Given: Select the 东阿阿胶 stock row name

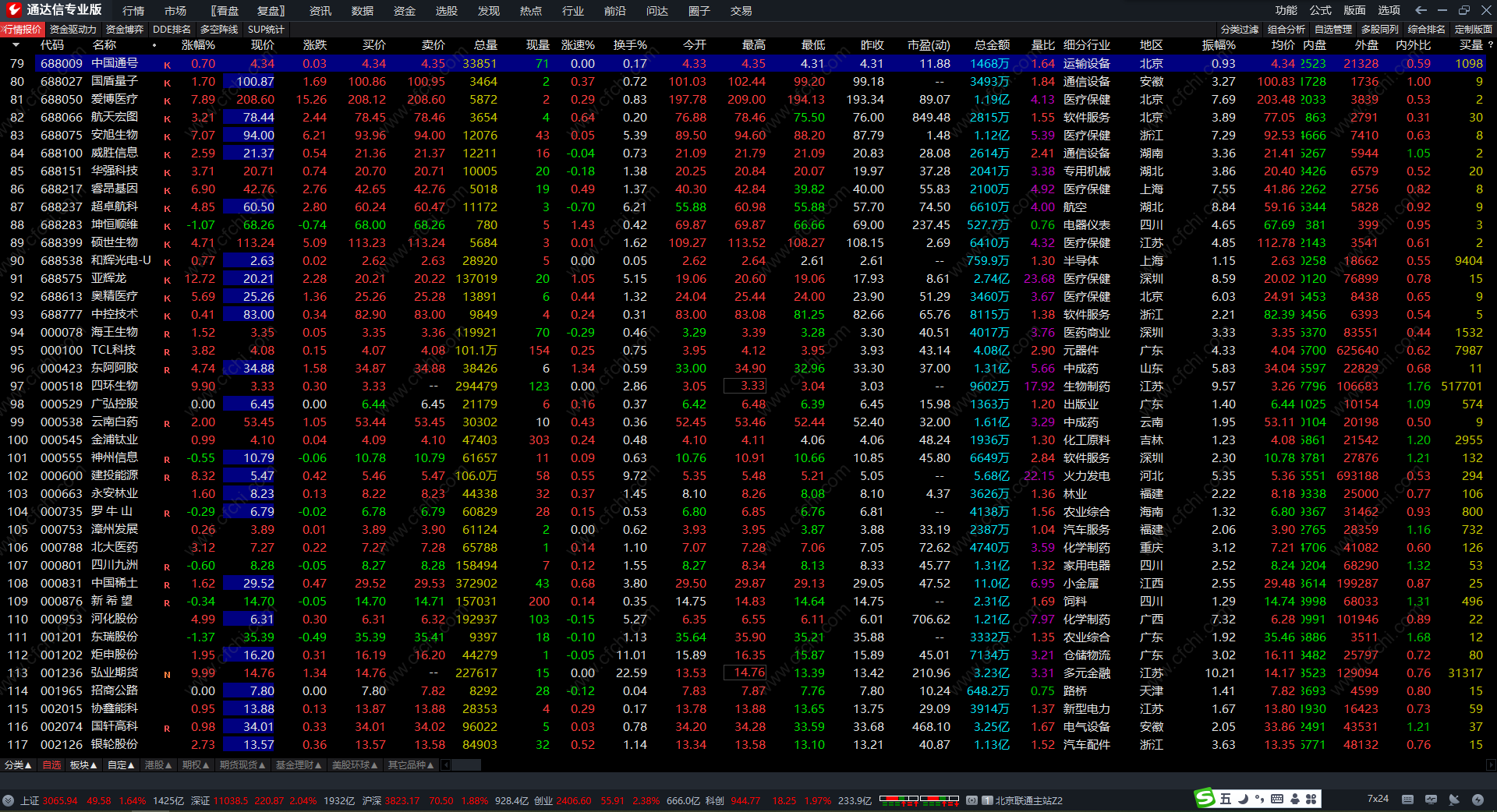Looking at the screenshot, I should click(x=115, y=368).
